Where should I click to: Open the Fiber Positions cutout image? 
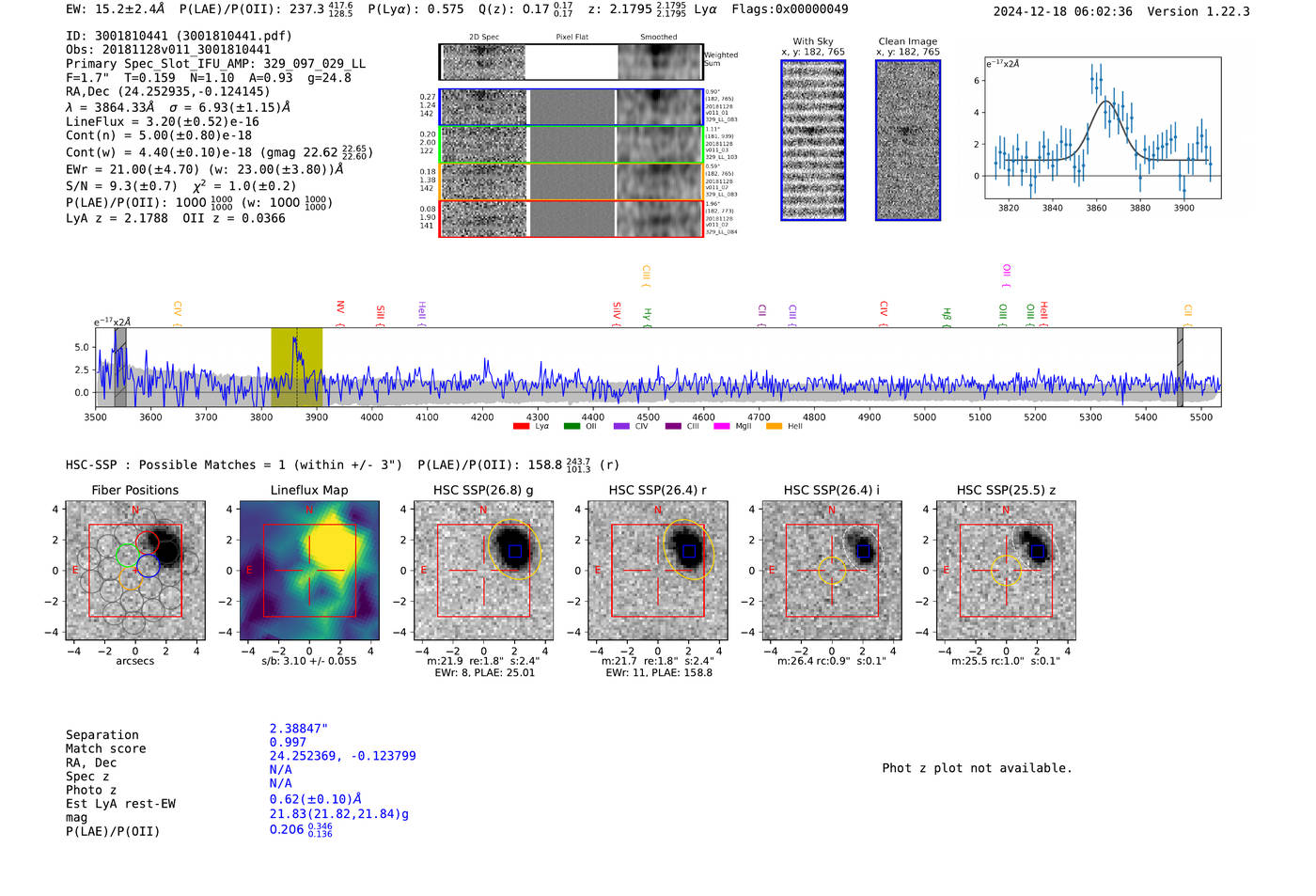tap(135, 571)
